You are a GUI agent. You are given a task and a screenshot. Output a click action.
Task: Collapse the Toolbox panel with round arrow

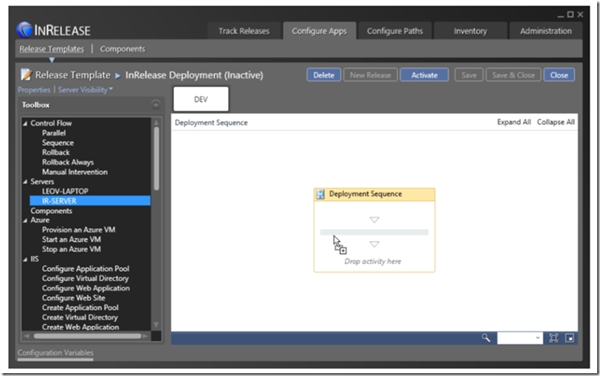tap(156, 104)
